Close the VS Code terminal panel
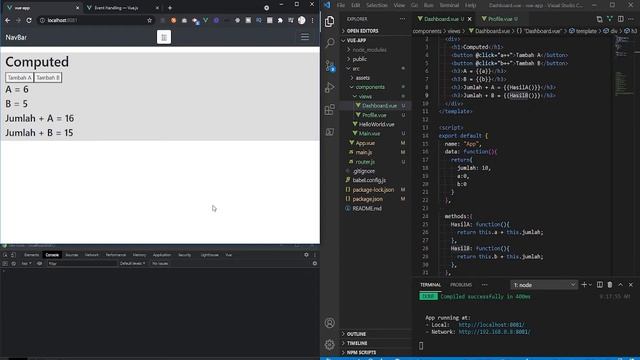 [x=631, y=284]
